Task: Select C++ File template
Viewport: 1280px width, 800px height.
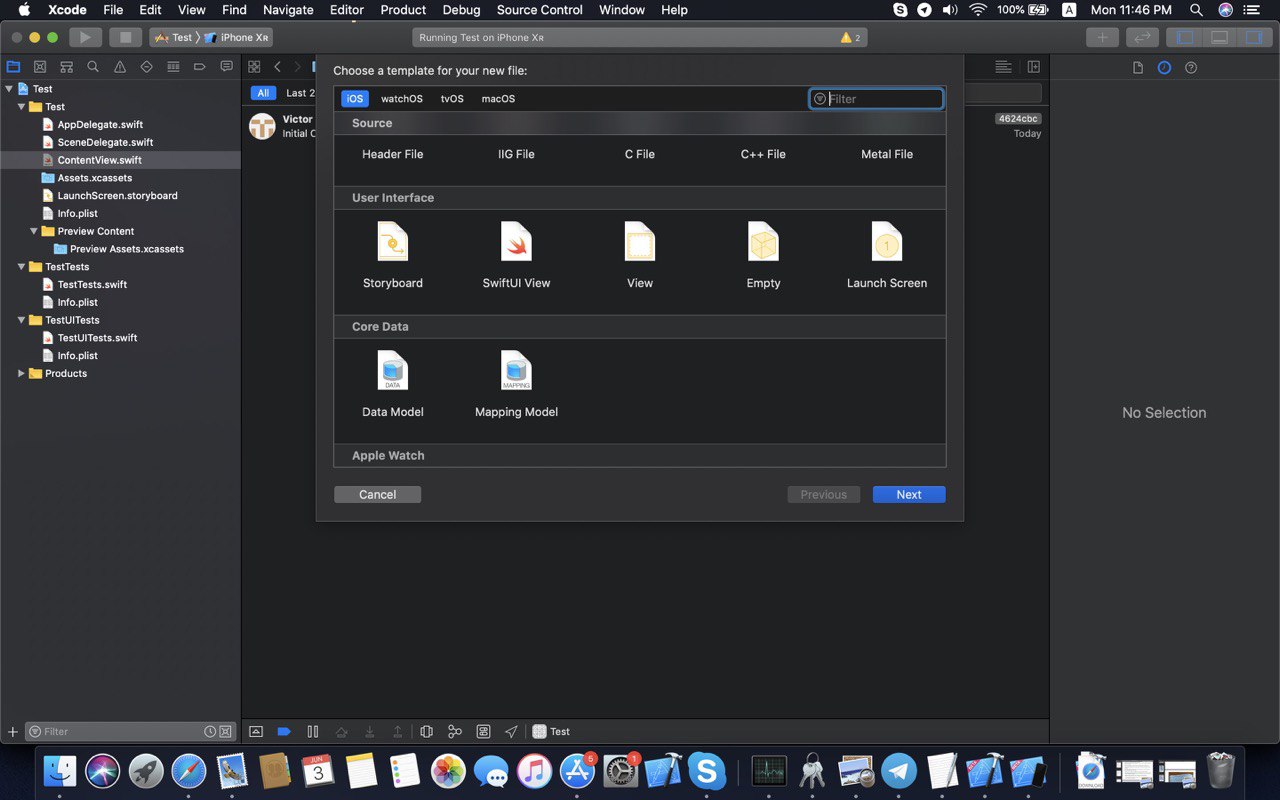Action: click(763, 154)
